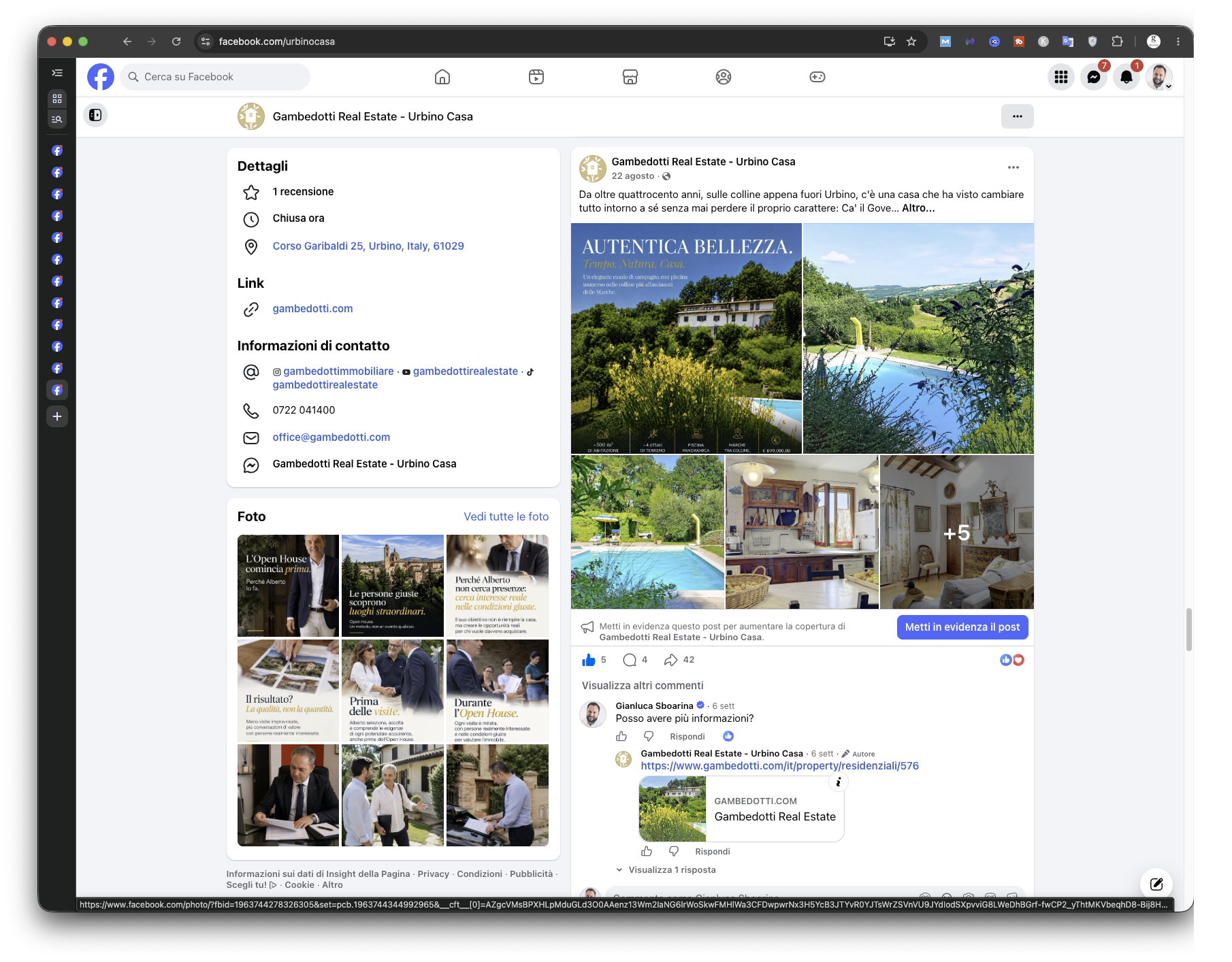Open the Facebook menu grid icon
This screenshot has width=1232, height=962.
point(1060,77)
